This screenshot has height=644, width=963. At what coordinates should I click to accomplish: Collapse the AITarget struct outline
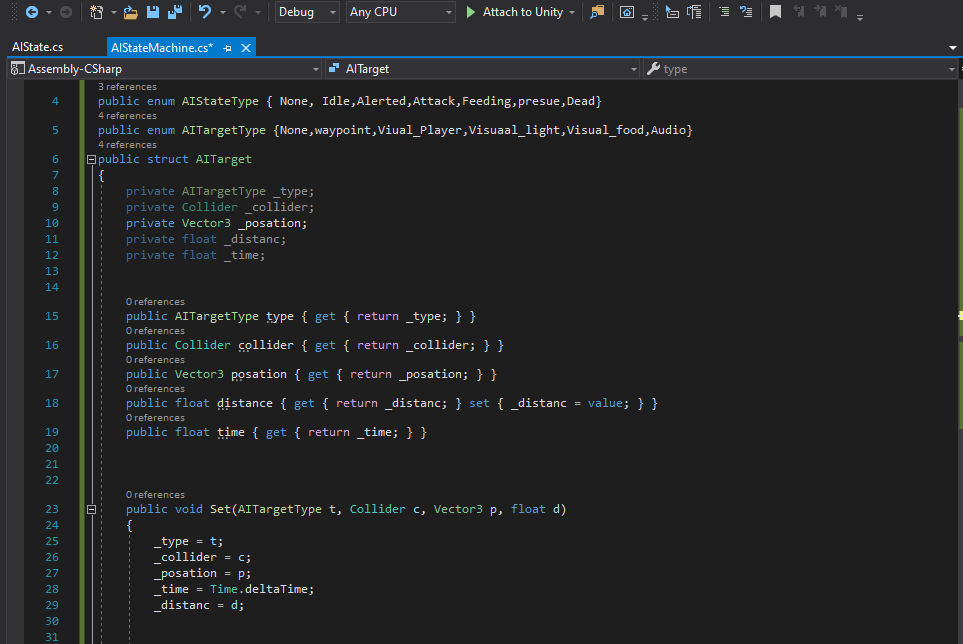tap(91, 160)
